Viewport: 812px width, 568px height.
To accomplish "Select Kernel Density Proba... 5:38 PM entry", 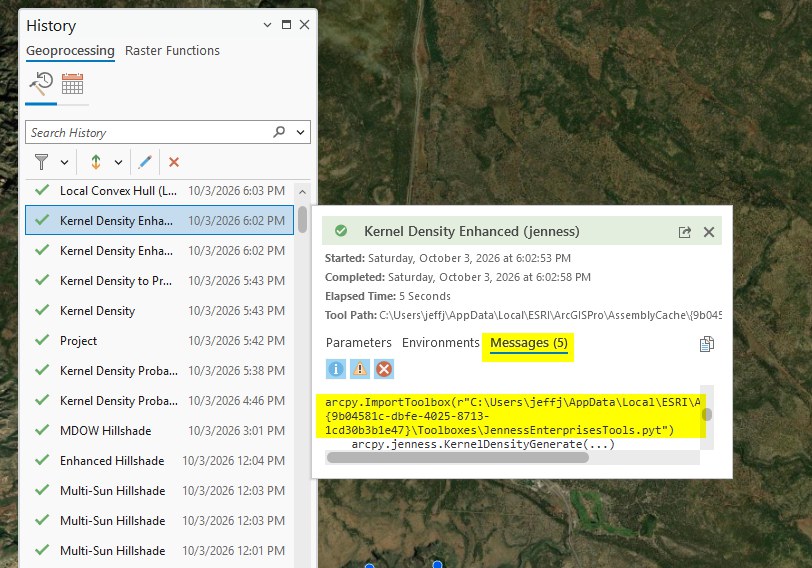I will click(x=160, y=371).
